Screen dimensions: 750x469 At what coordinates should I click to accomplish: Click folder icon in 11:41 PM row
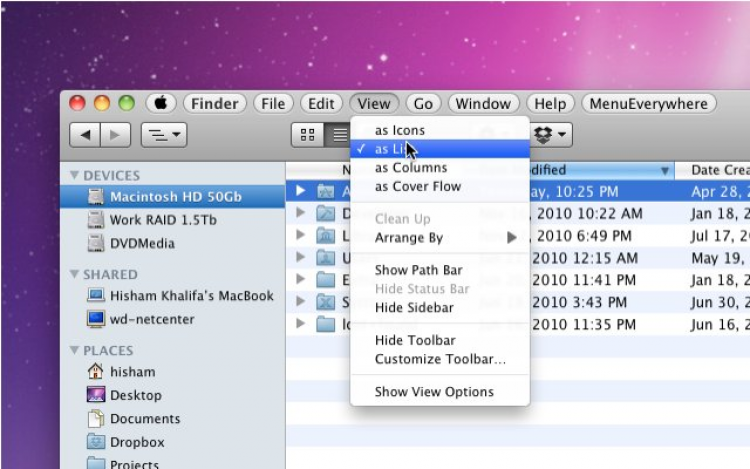326,280
